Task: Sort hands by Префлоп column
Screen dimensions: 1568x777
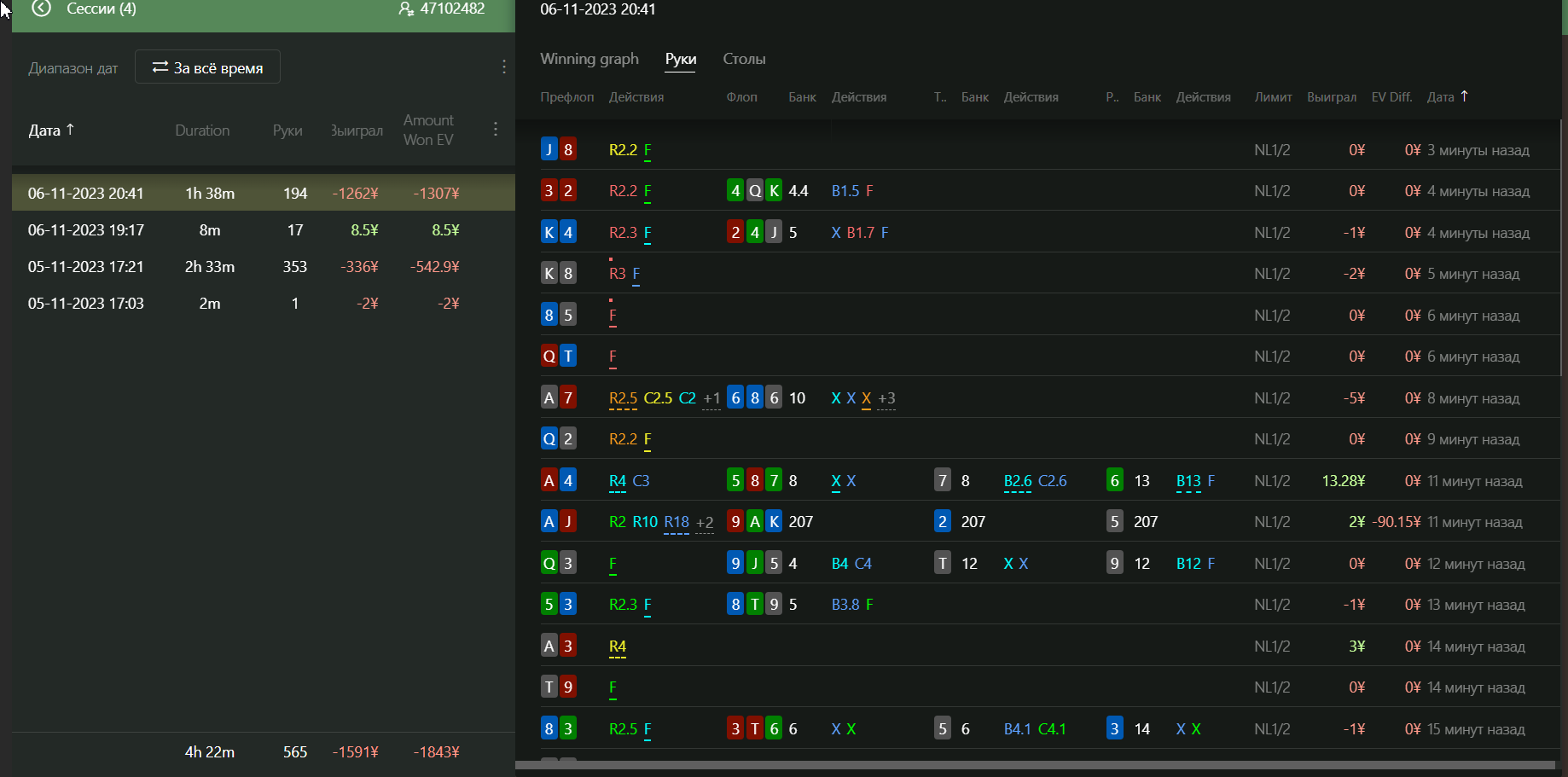Action: tap(567, 97)
